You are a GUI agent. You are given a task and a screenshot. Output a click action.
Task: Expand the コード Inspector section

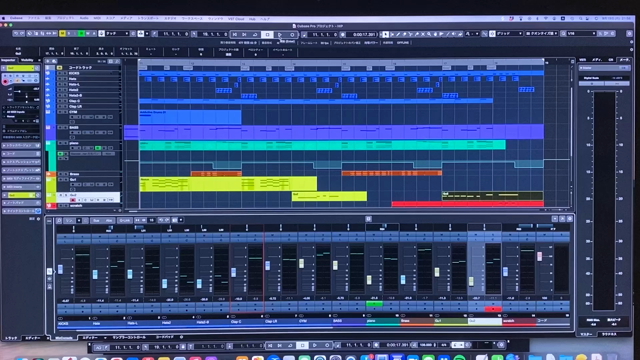click(21, 154)
